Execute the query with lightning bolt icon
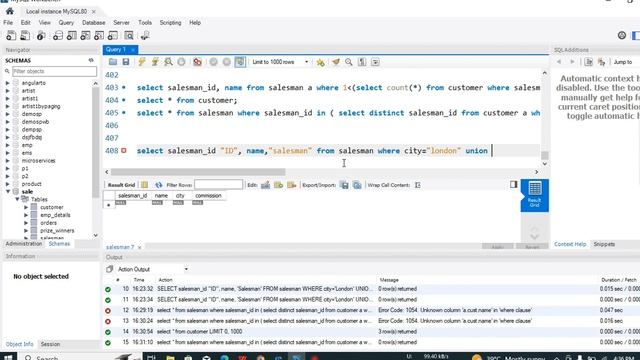This screenshot has height=360, width=640. (142, 62)
